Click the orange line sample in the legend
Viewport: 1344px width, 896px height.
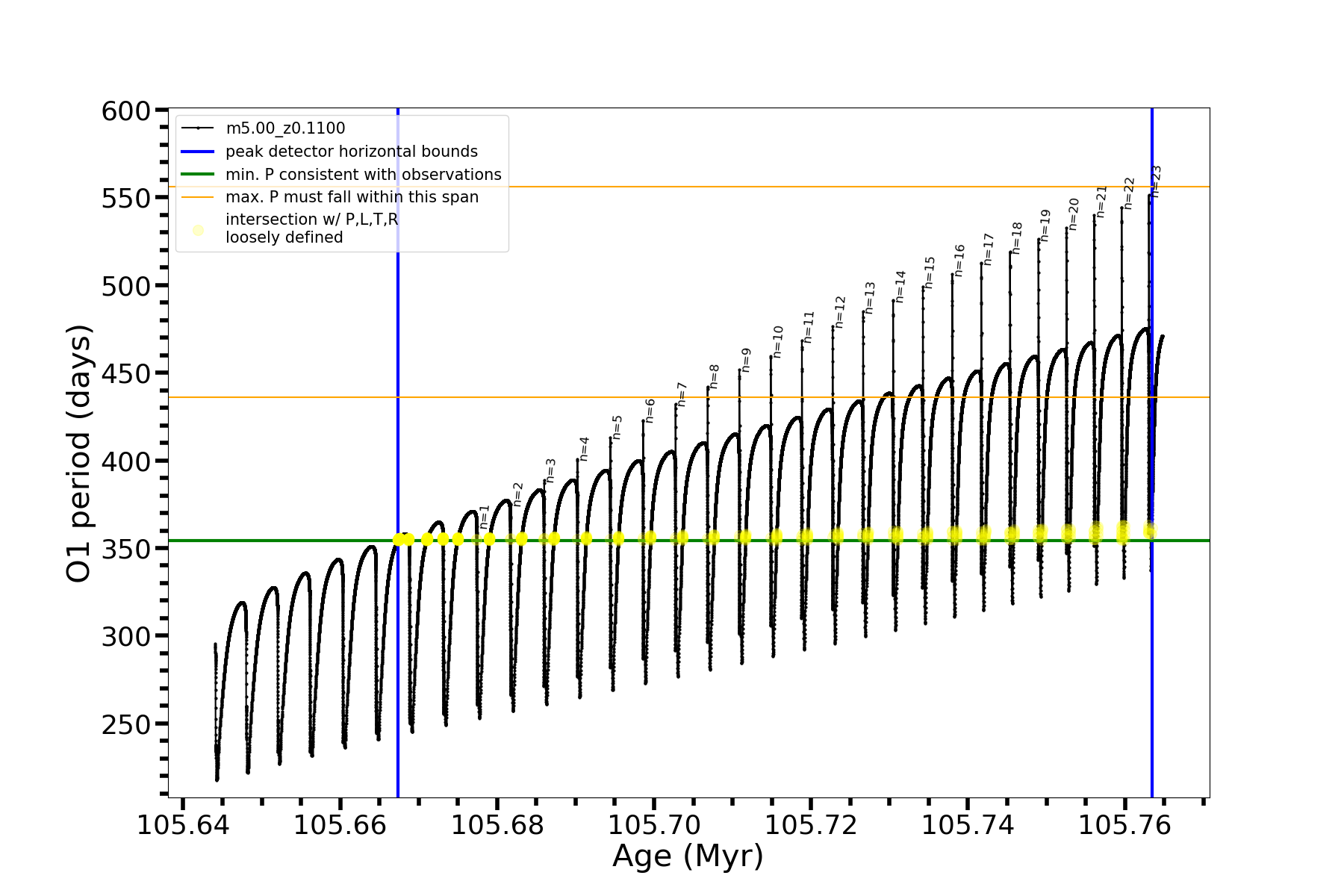[x=198, y=197]
